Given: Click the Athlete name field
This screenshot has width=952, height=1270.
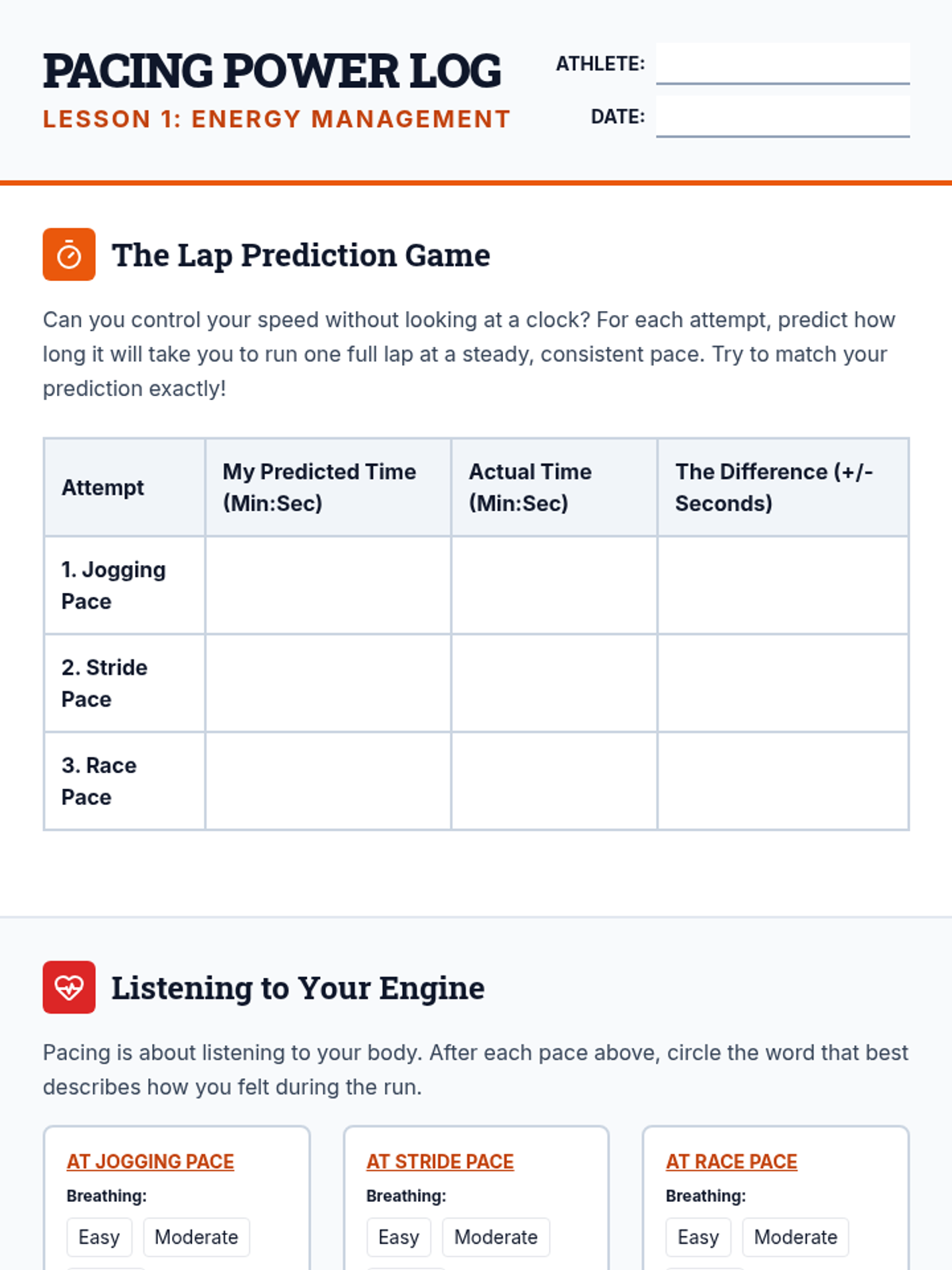Looking at the screenshot, I should tap(782, 63).
